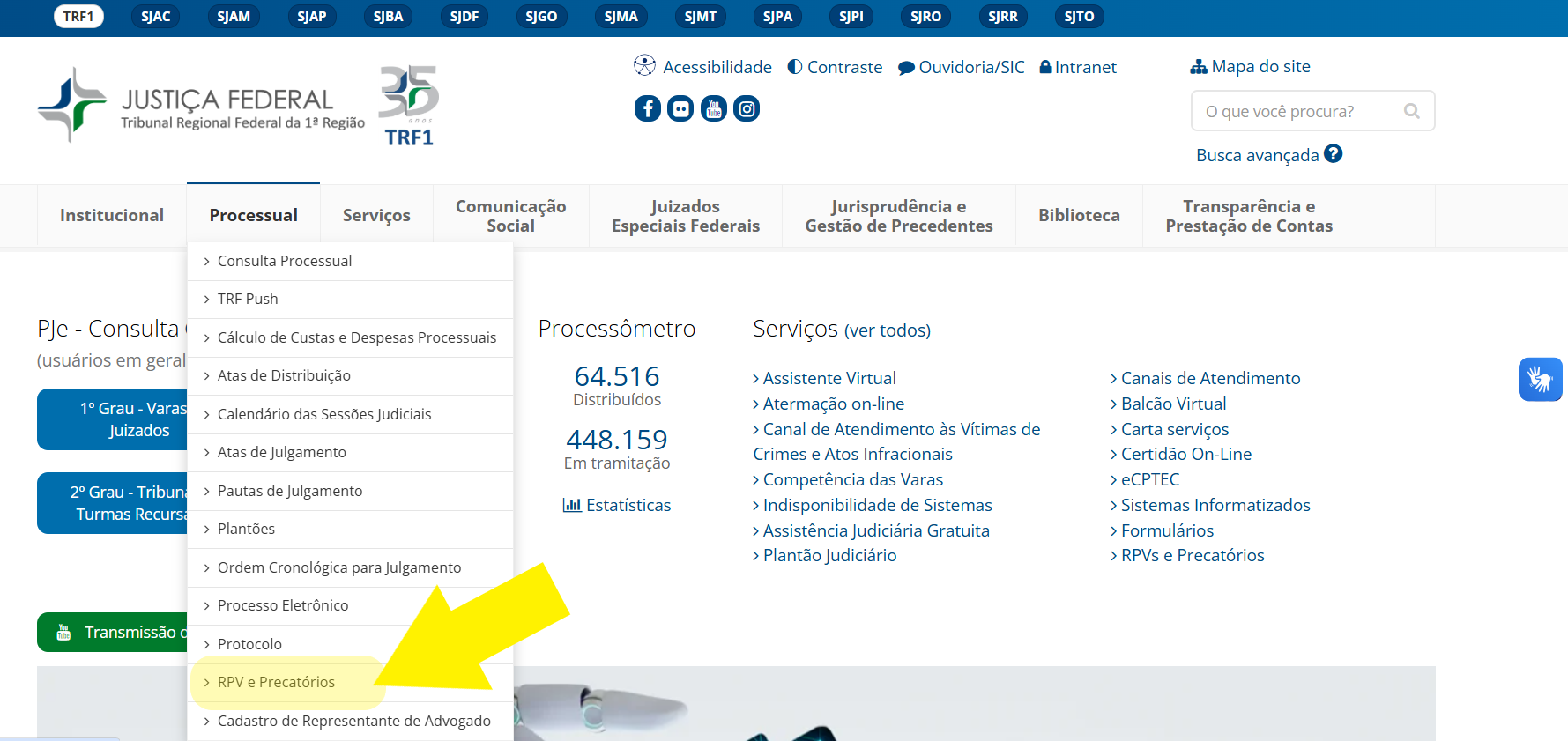This screenshot has width=1568, height=741.
Task: Click the Justiça Federal TRF1 logo
Action: [x=201, y=106]
